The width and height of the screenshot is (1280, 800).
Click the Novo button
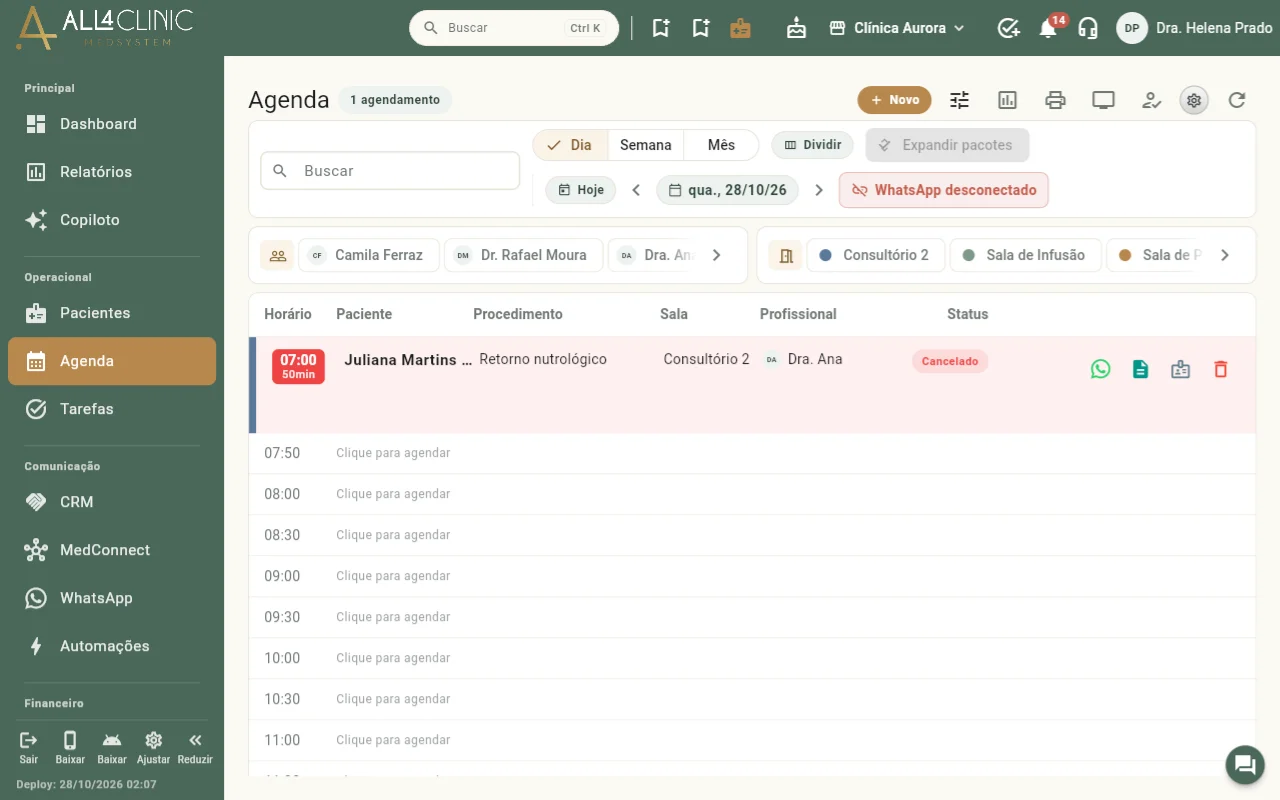894,100
